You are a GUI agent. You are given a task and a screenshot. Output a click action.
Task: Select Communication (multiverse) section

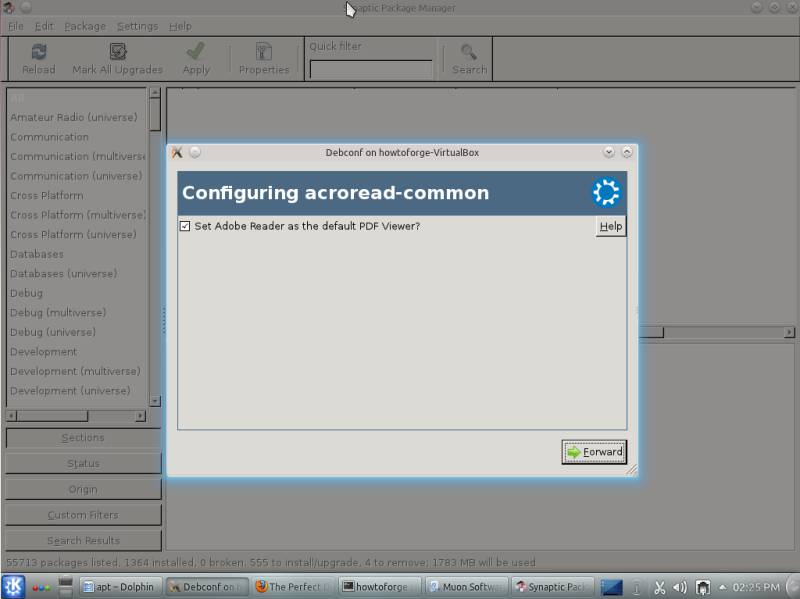[x=77, y=156]
